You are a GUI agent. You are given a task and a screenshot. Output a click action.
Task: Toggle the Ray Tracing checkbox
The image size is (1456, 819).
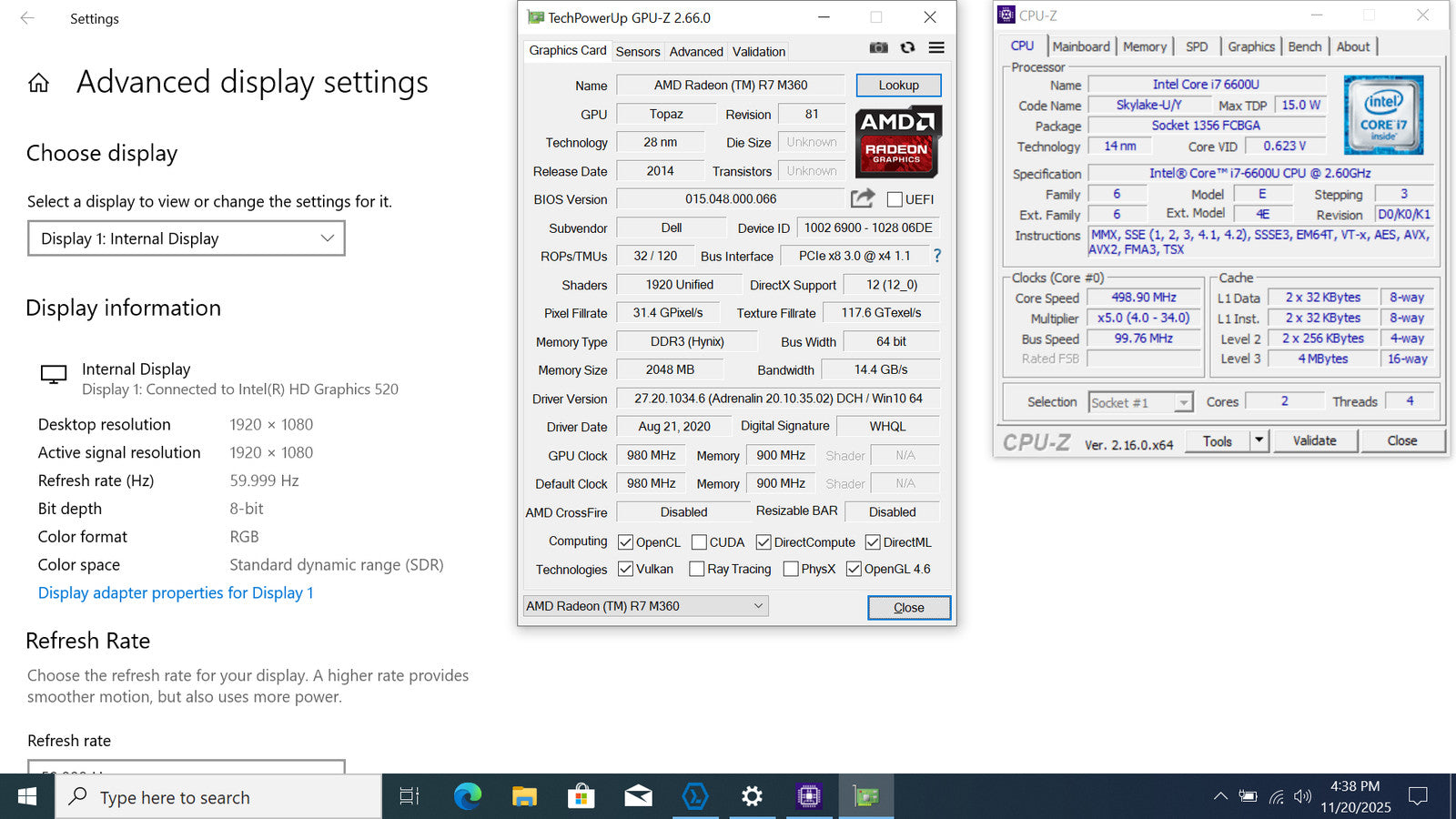click(x=697, y=569)
